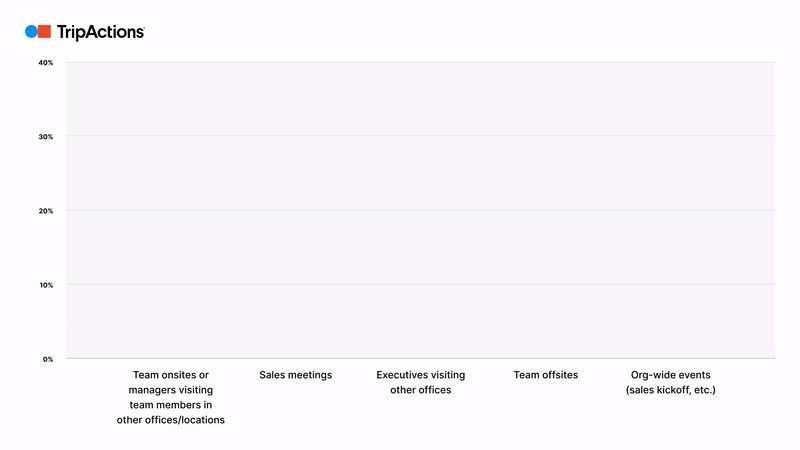
Task: Click the Executives visiting other offices label
Action: [x=421, y=383]
